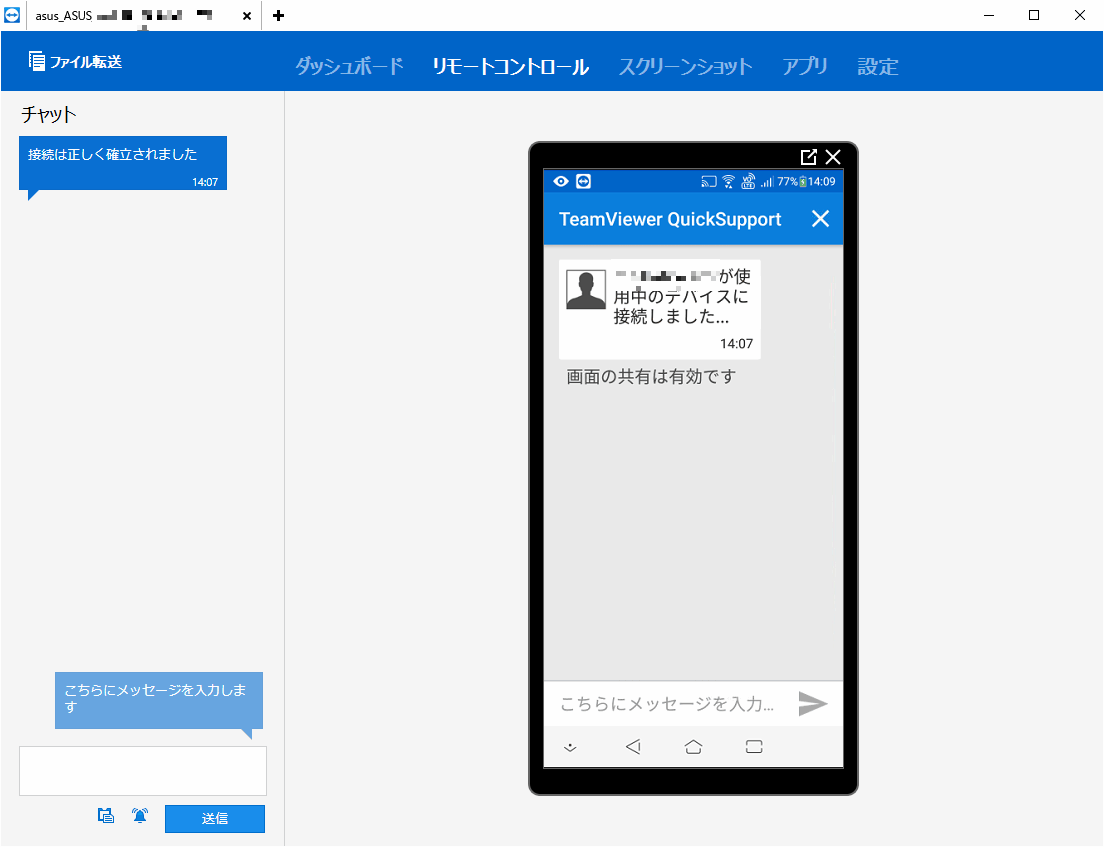Click the 送信 send button
The width and height of the screenshot is (1104, 847).
[x=215, y=818]
